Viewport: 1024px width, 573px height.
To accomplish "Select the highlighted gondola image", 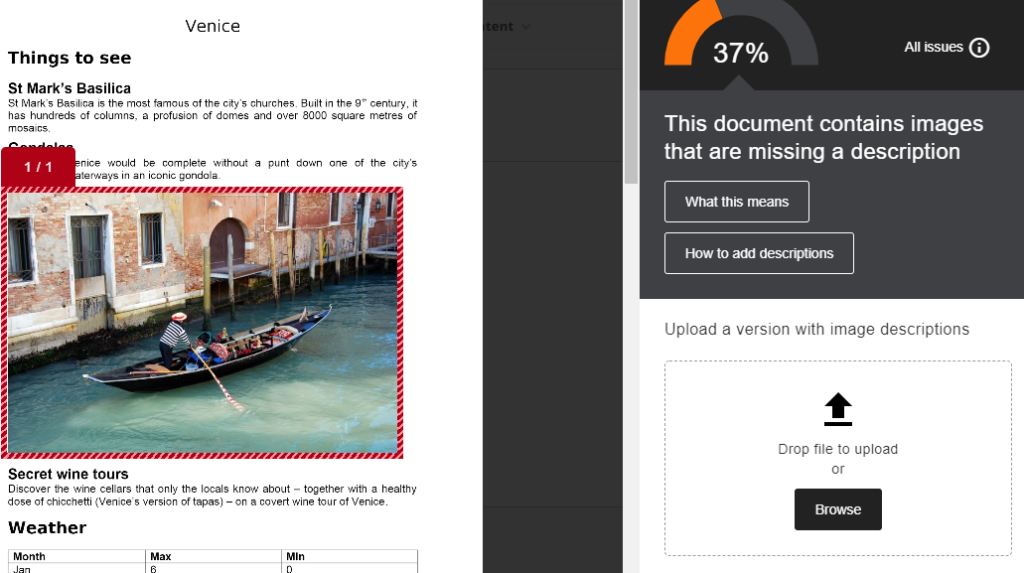I will 202,323.
